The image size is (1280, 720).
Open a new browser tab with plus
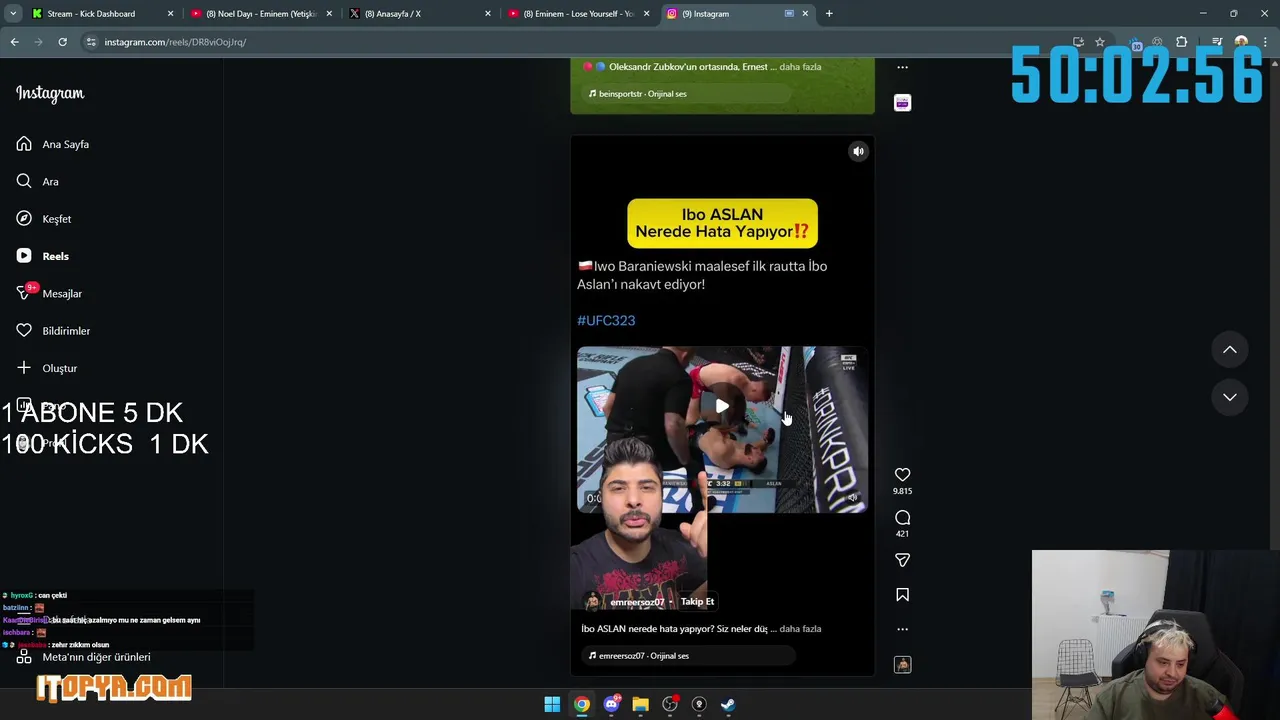point(829,14)
